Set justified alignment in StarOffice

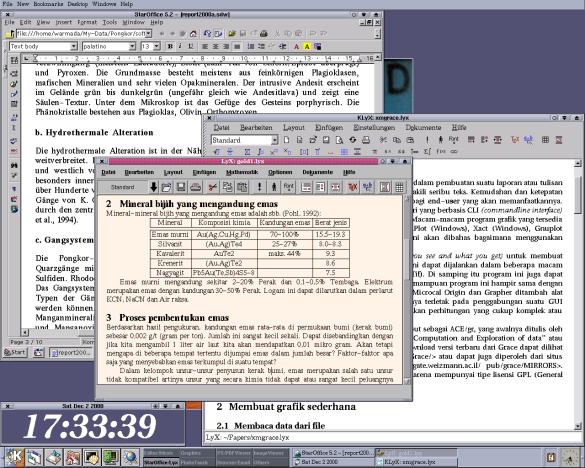[x=237, y=46]
